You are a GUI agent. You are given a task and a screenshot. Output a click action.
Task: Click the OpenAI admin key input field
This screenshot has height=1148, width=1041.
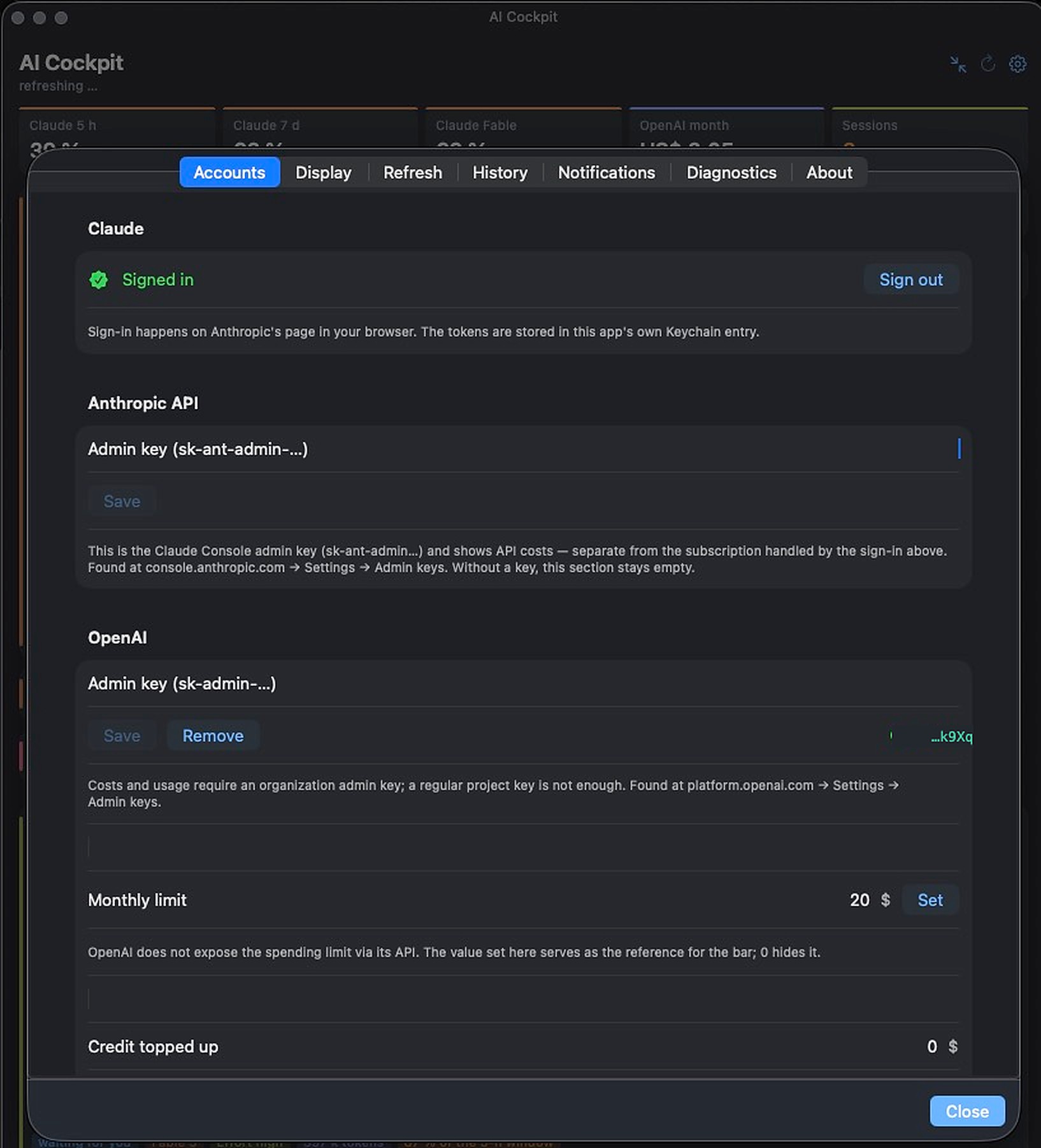(x=618, y=684)
